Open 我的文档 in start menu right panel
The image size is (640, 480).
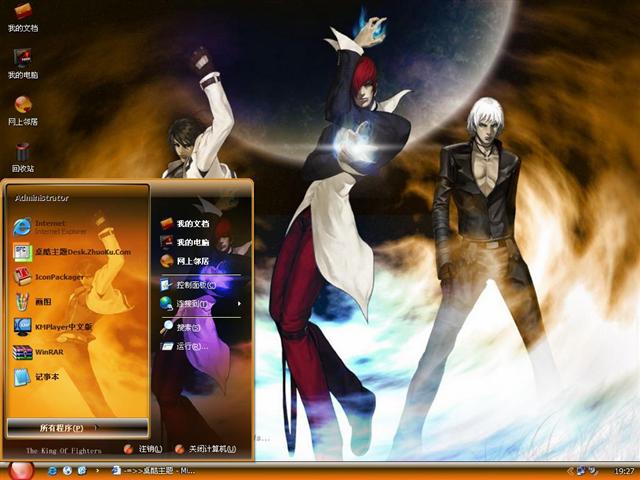pyautogui.click(x=184, y=223)
